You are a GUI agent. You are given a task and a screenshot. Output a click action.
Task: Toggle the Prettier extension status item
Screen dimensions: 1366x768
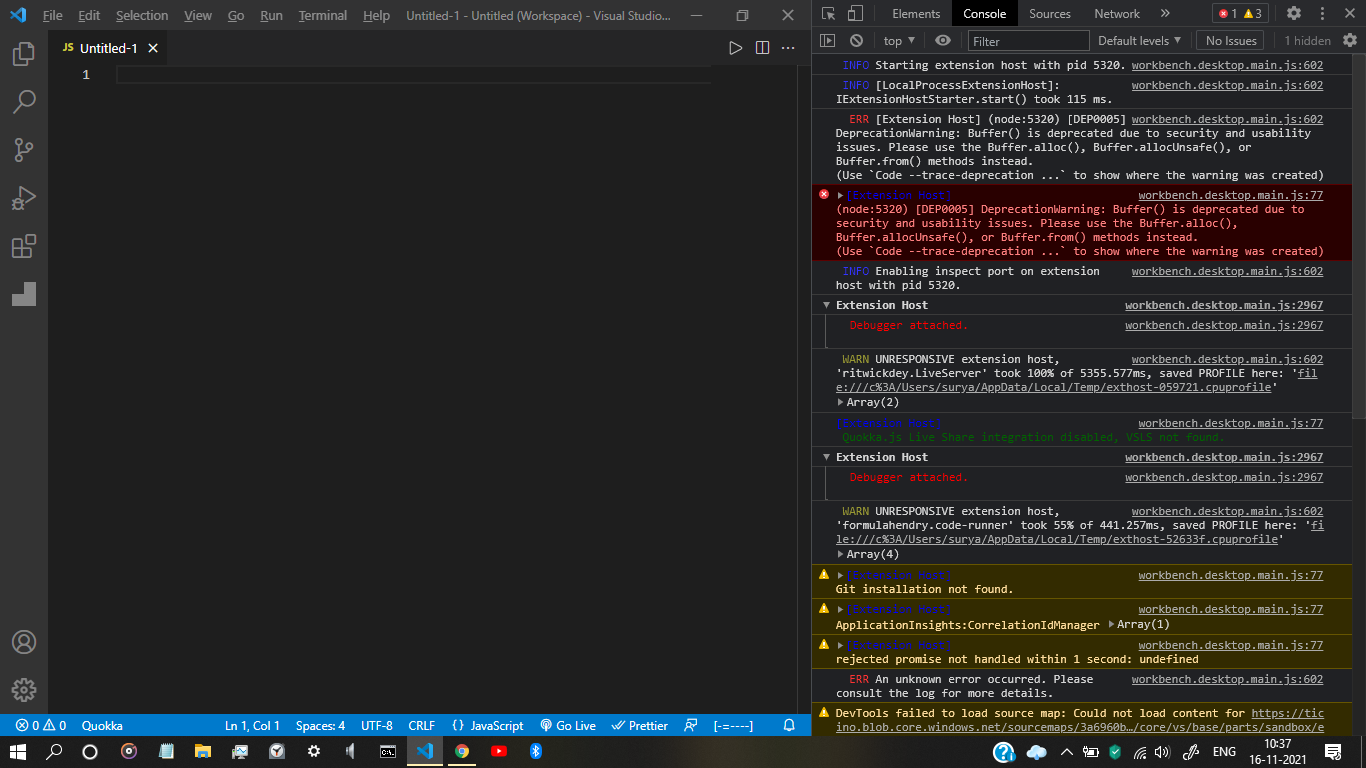(638, 725)
